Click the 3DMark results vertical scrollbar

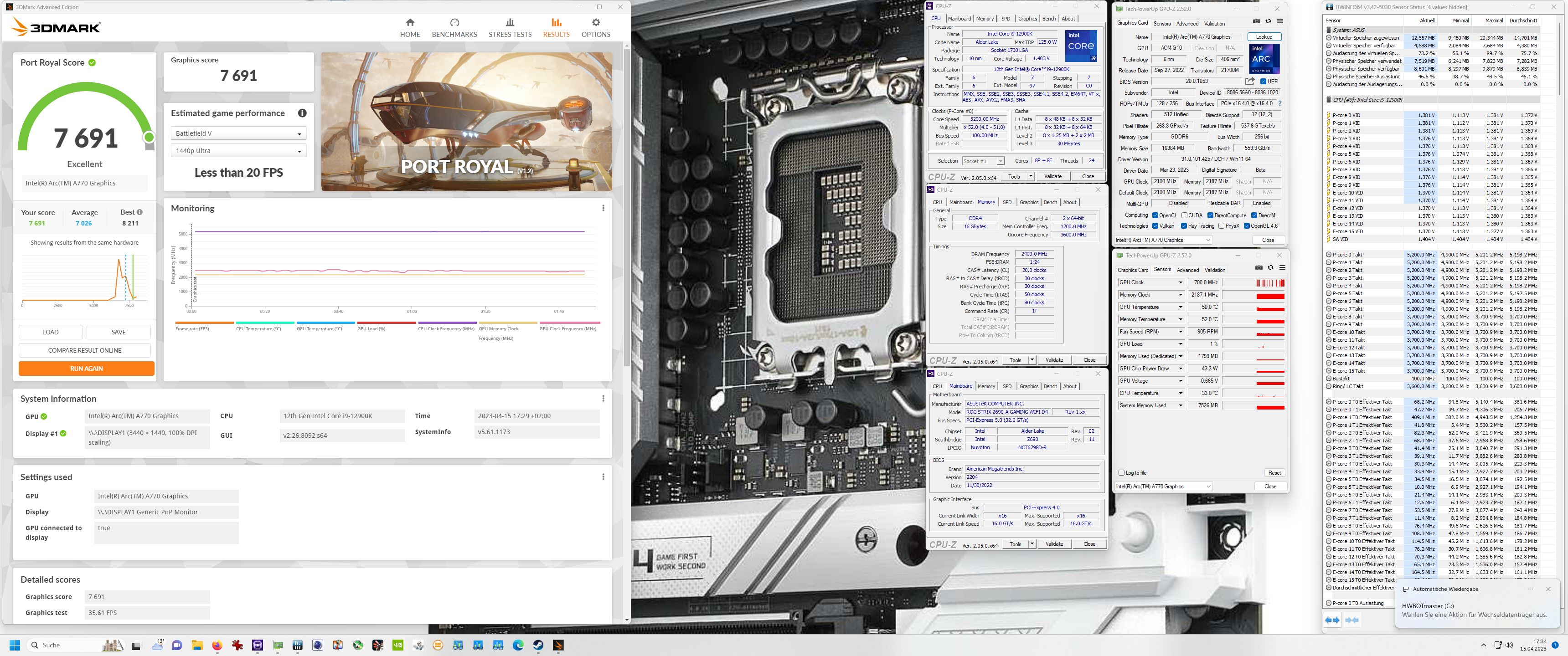[x=627, y=207]
